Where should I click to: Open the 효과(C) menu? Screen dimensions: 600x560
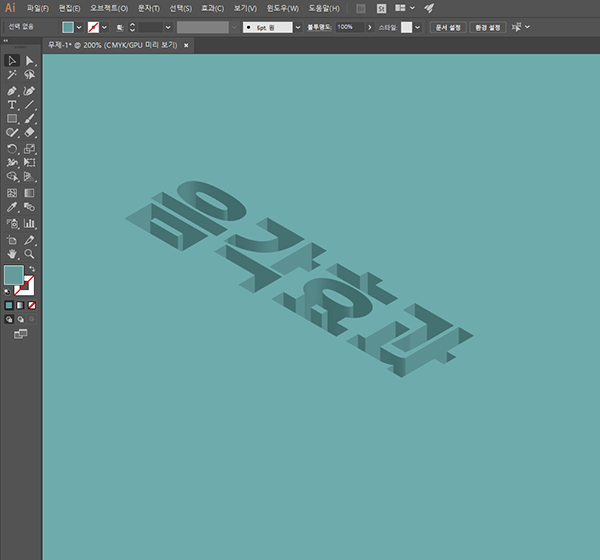pyautogui.click(x=213, y=8)
